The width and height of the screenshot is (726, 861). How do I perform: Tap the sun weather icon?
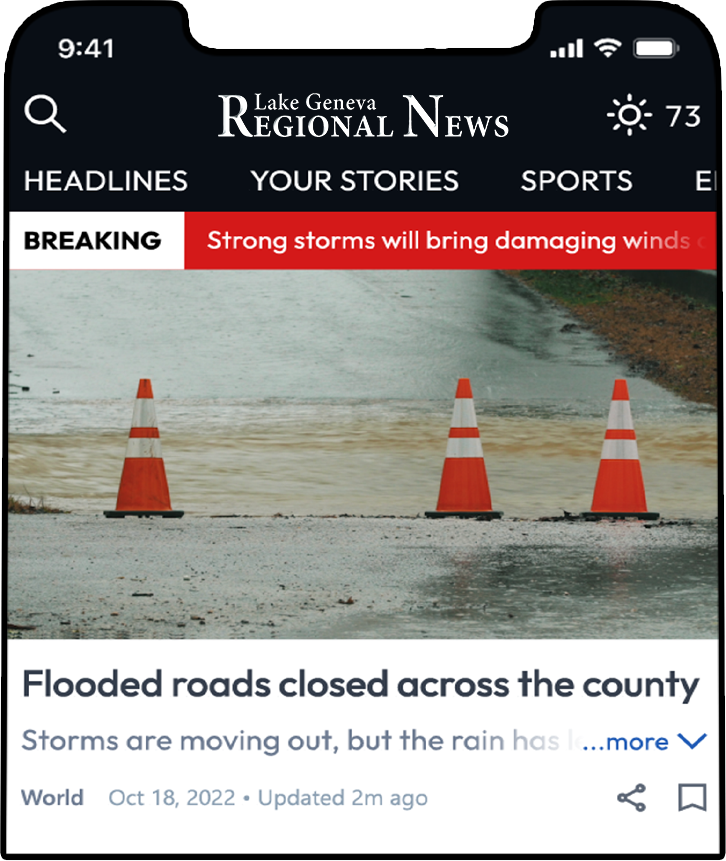tap(629, 115)
